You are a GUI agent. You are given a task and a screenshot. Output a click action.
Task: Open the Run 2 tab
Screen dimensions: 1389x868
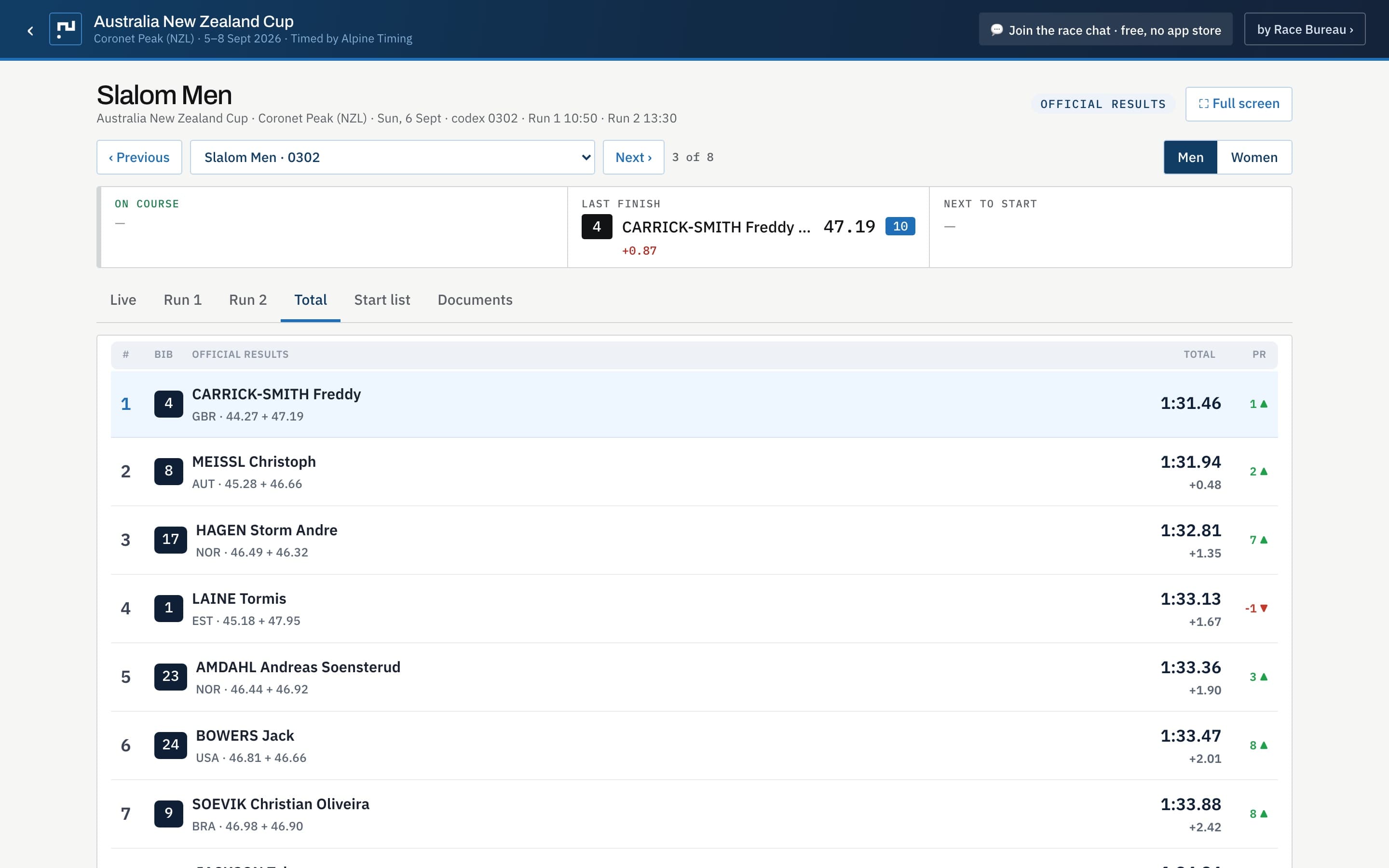[248, 300]
